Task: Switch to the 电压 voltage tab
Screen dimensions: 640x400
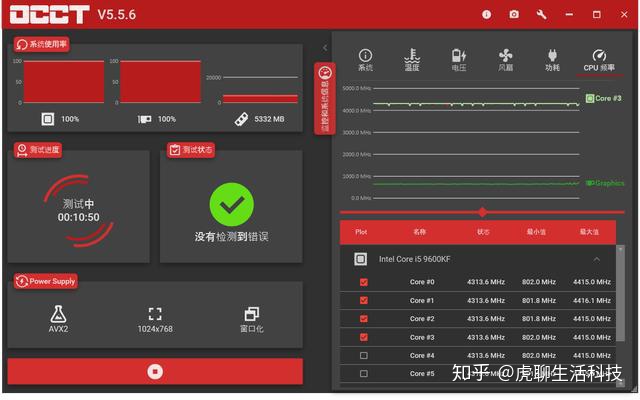Action: click(459, 60)
